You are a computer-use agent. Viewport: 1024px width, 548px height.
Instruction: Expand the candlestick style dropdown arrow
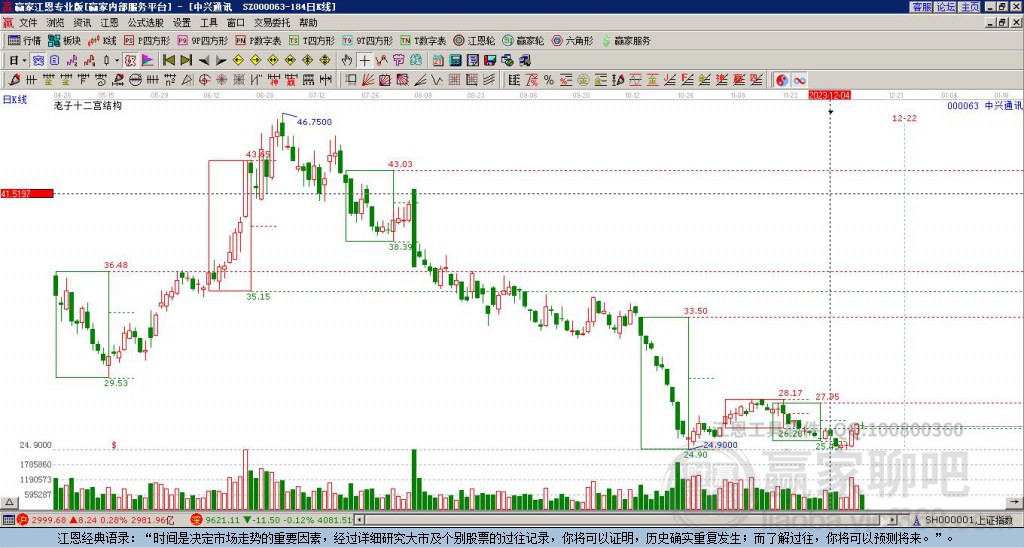[x=117, y=60]
